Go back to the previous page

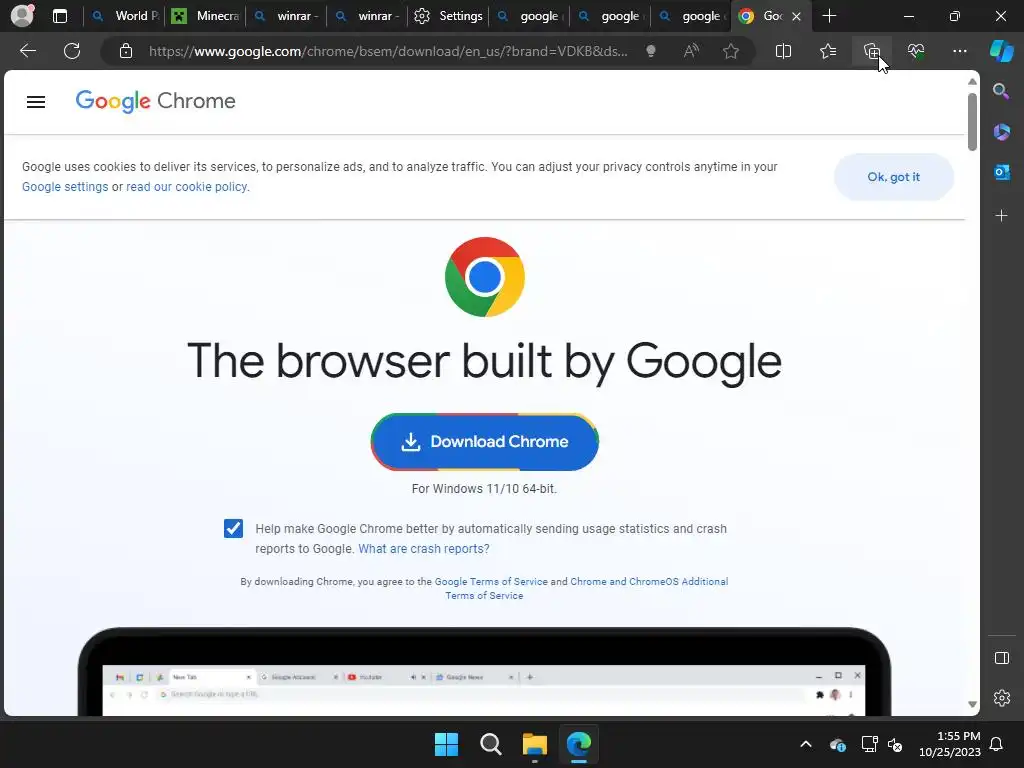[28, 51]
